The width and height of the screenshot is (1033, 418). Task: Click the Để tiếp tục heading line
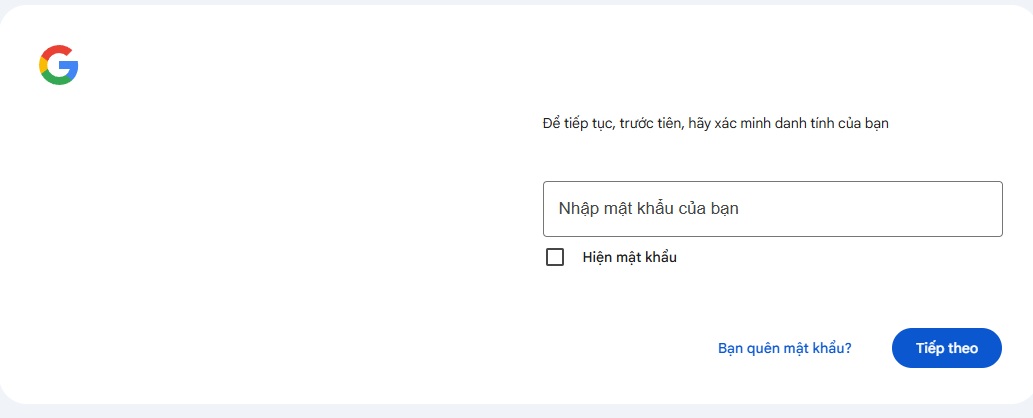tap(715, 124)
